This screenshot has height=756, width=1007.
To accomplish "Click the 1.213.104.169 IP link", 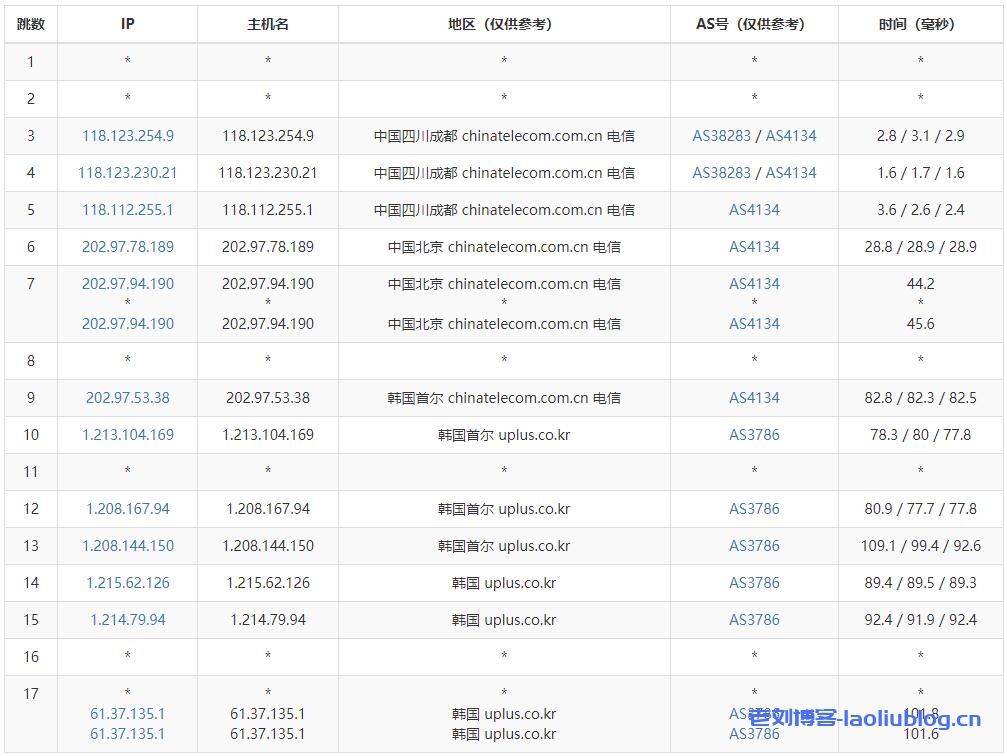I will pyautogui.click(x=128, y=435).
